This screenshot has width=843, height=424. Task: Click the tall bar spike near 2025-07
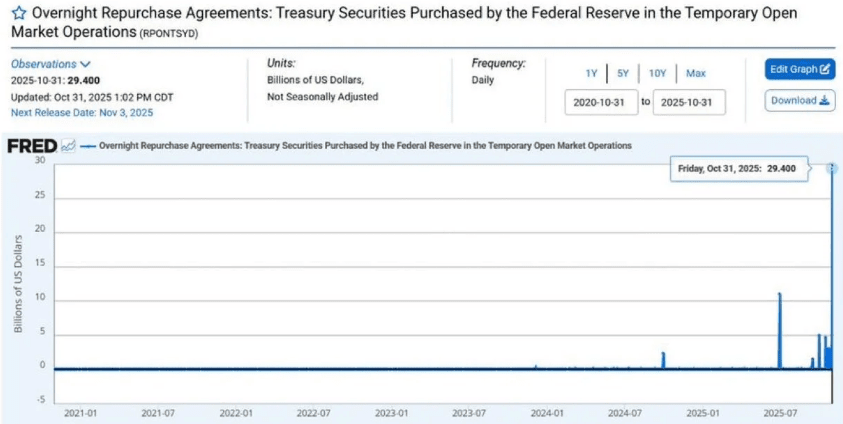779,330
